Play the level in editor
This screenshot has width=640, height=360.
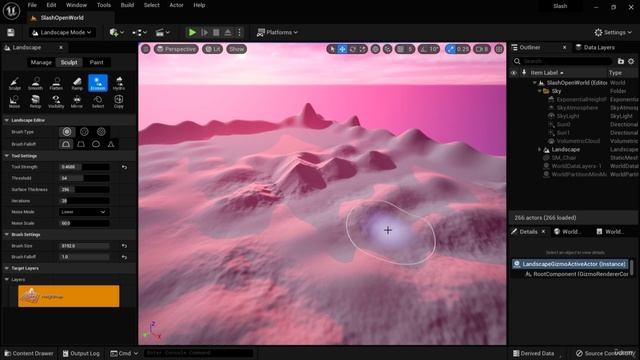192,32
